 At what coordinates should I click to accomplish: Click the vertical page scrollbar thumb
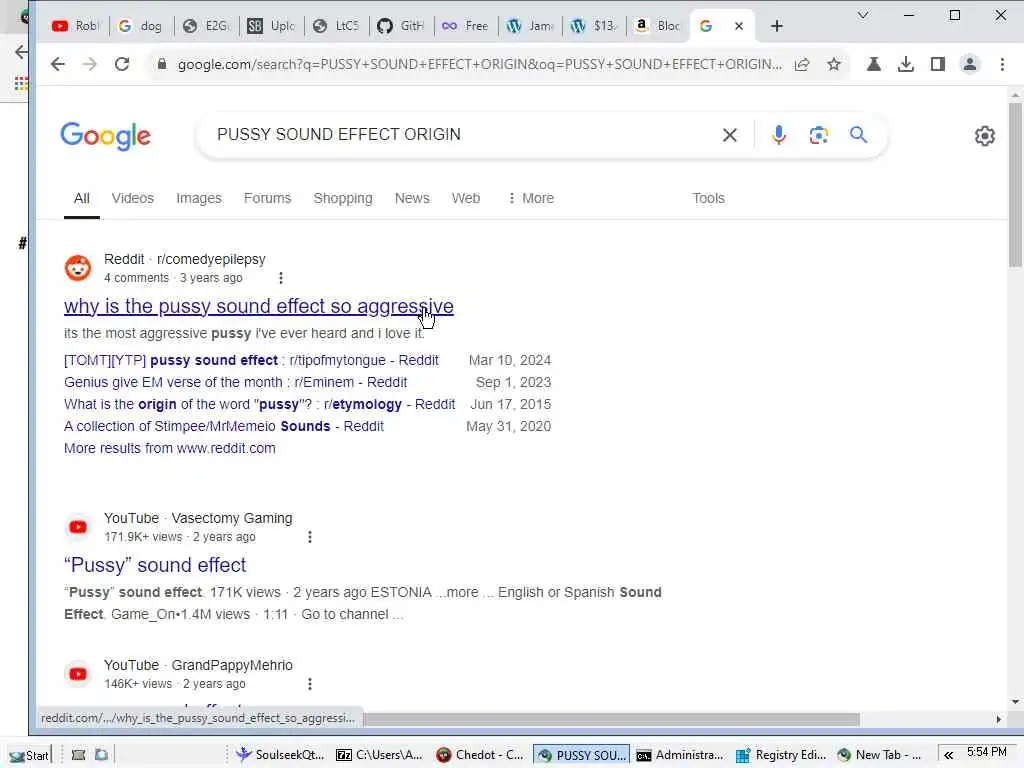click(1015, 183)
